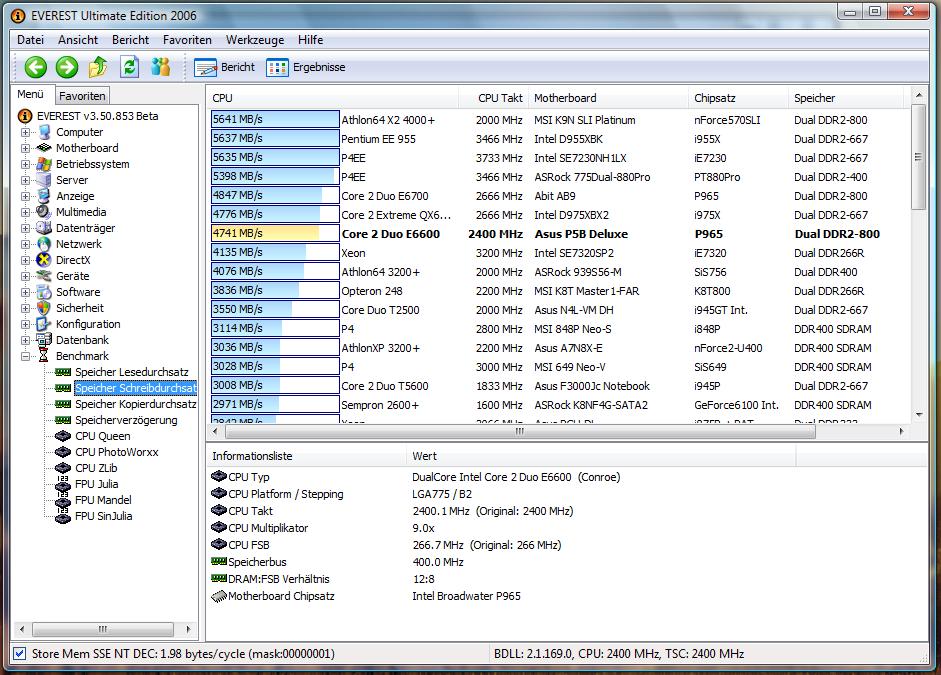Select the Datenbank tree icon
The width and height of the screenshot is (941, 675).
point(44,340)
